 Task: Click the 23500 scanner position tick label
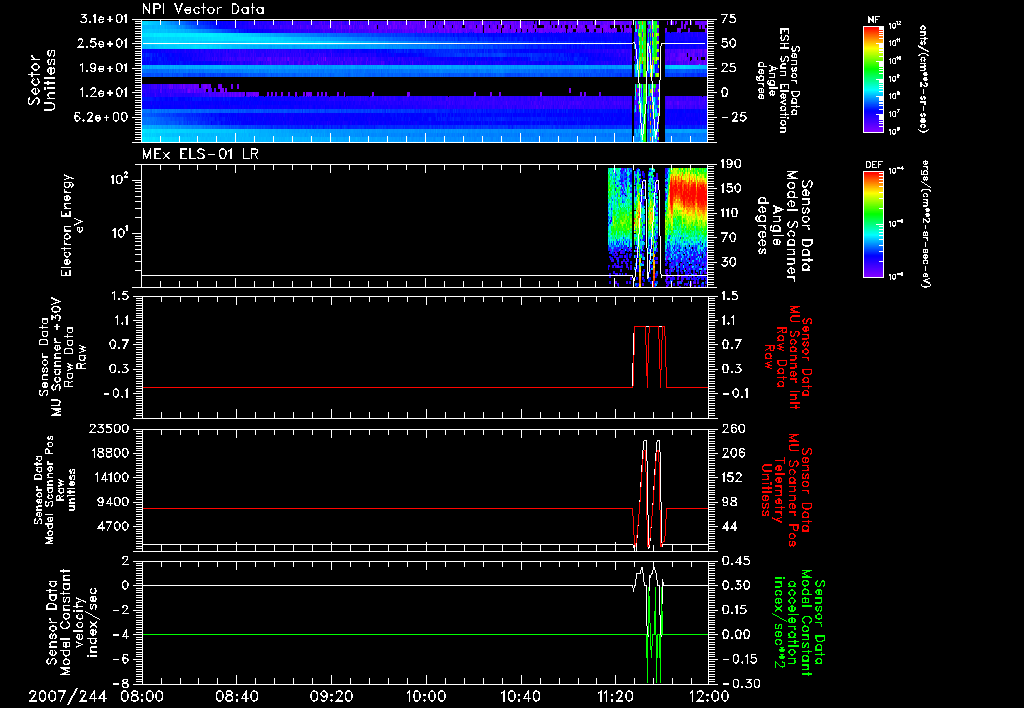point(110,429)
